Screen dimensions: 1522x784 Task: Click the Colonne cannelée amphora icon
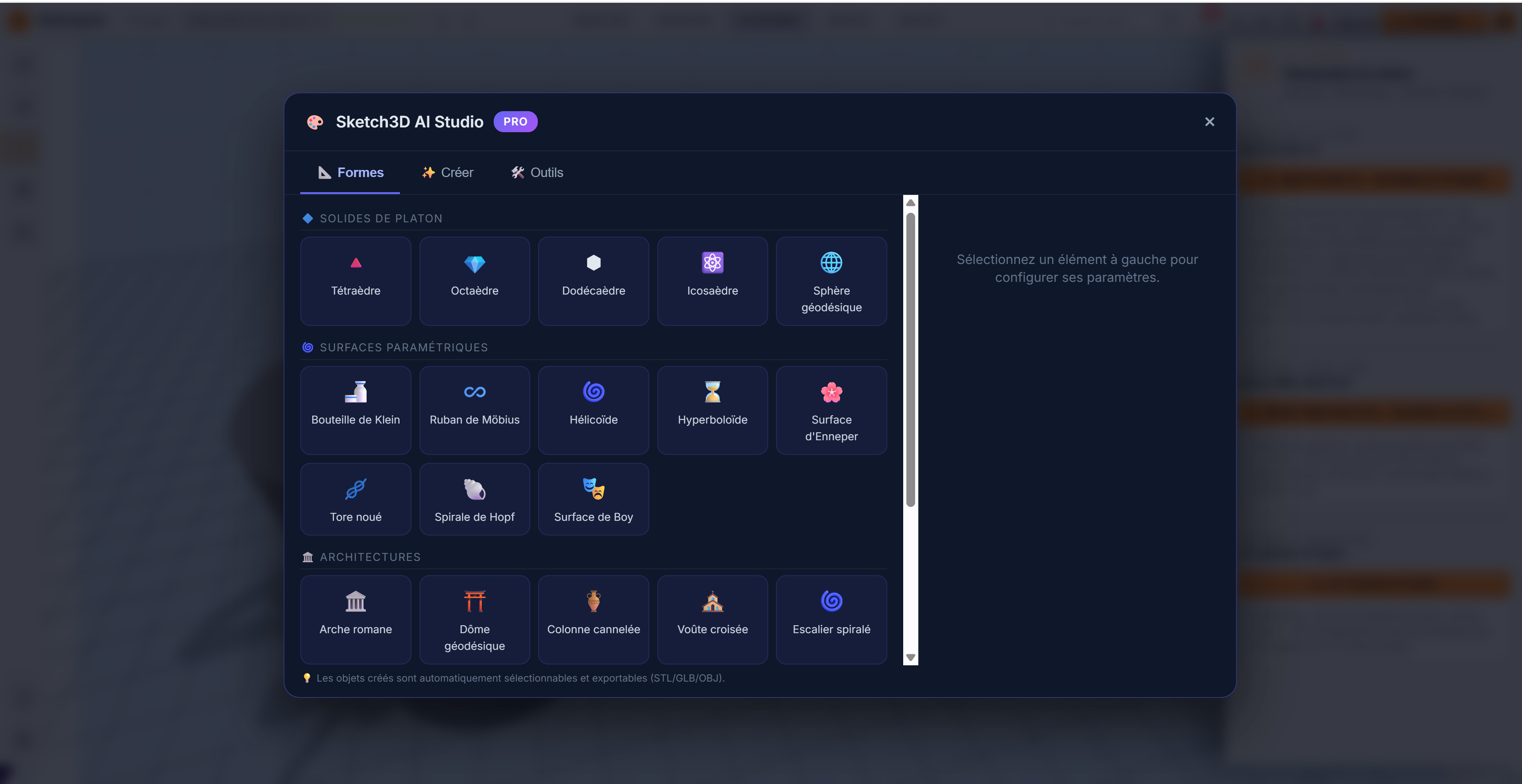click(593, 601)
